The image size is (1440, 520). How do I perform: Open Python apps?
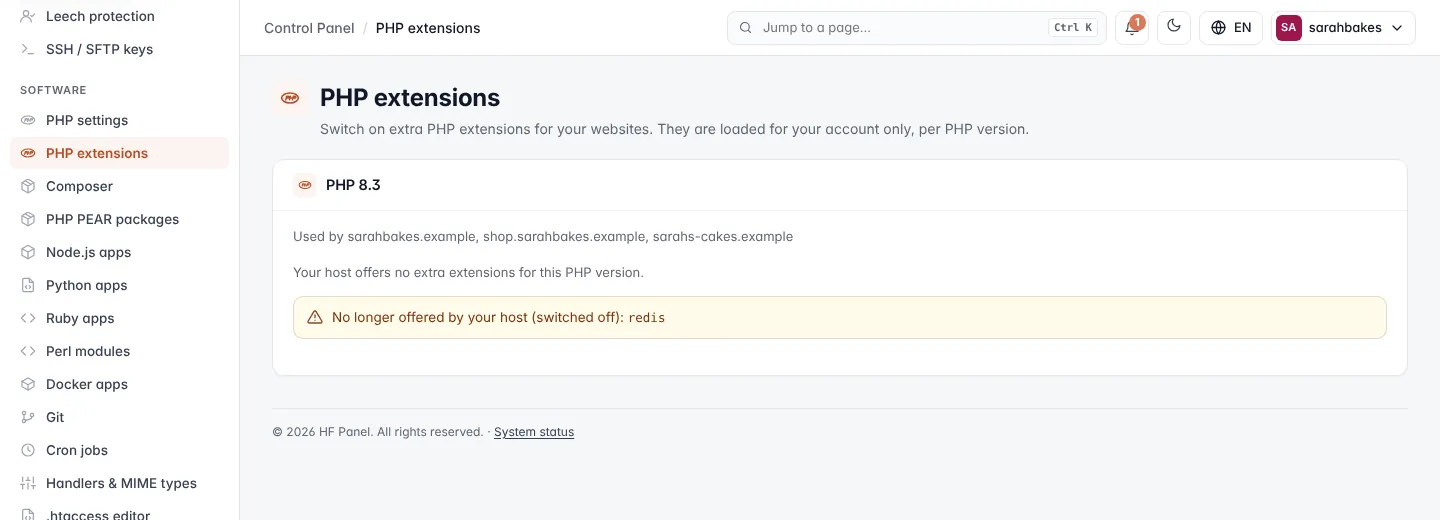(x=119, y=285)
